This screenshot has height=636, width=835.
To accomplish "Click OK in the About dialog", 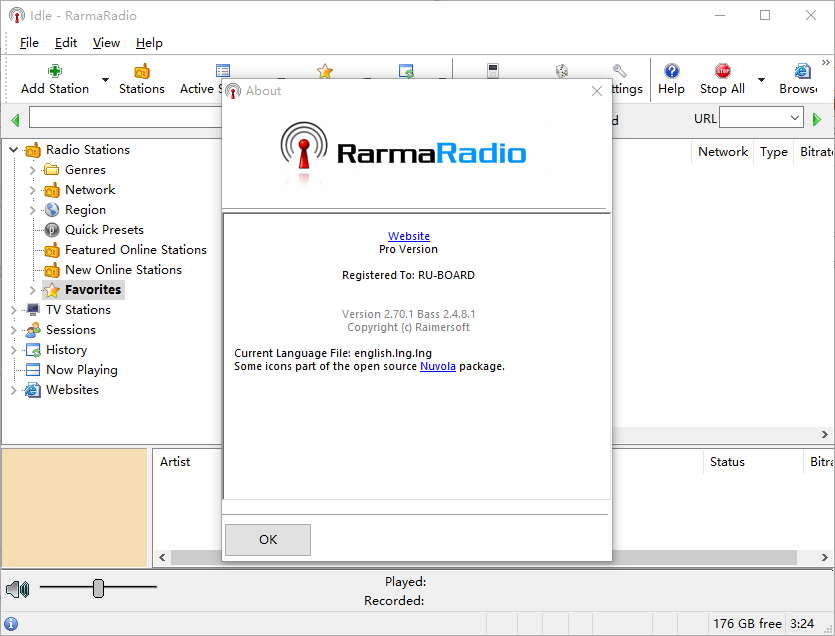I will [268, 540].
